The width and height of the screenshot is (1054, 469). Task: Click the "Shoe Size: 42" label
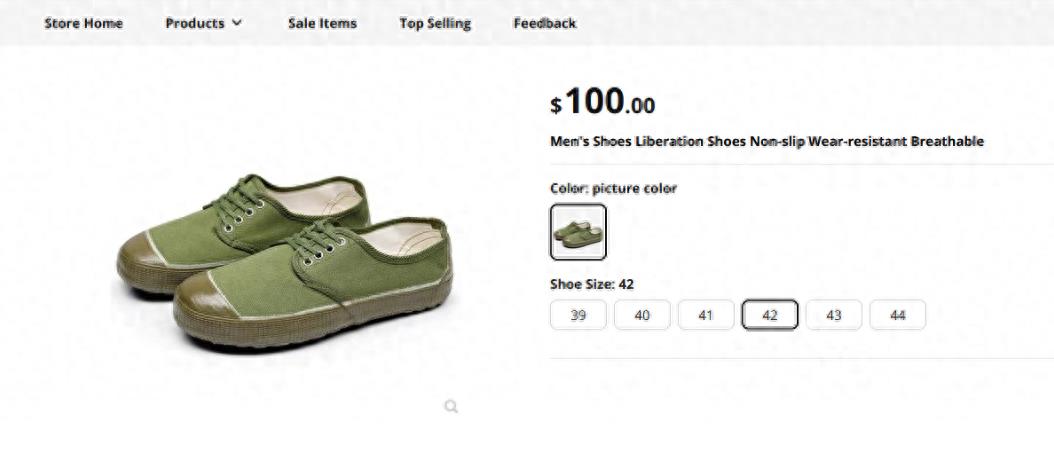point(592,284)
